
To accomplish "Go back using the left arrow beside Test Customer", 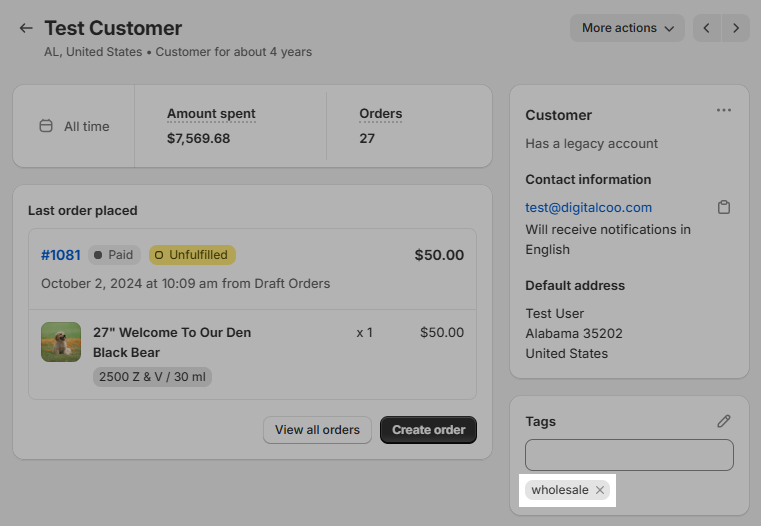I will pos(26,28).
